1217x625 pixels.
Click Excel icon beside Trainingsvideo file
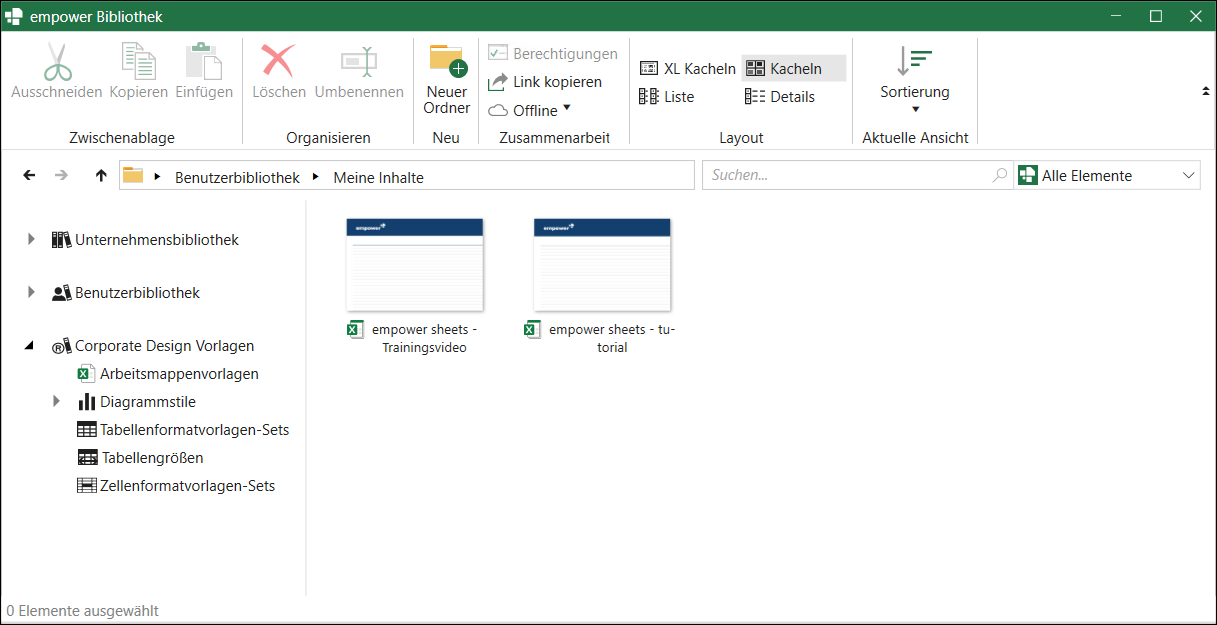point(355,329)
